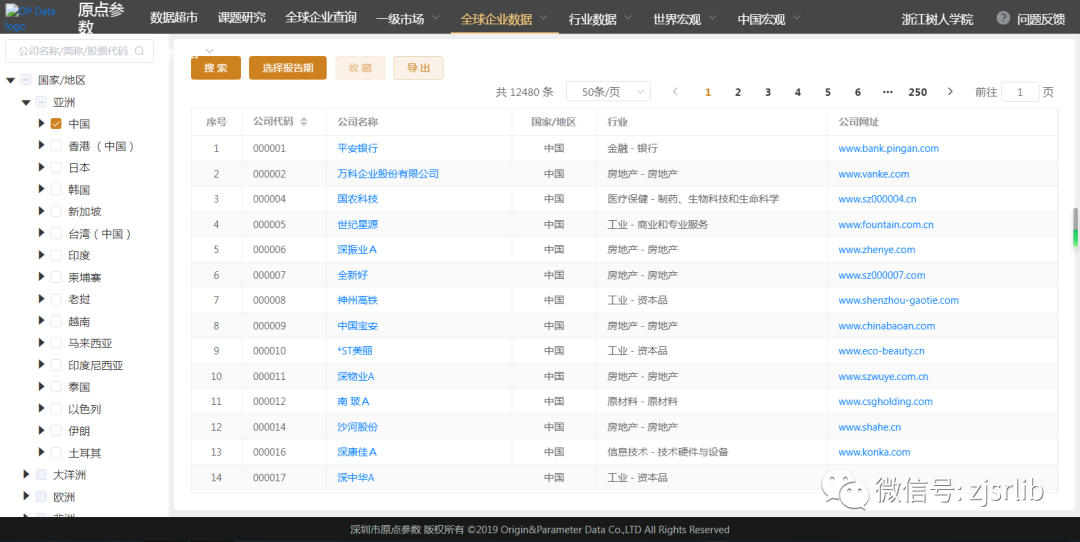Image resolution: width=1080 pixels, height=542 pixels.
Task: Open www.konka.com website link
Action: [x=874, y=452]
